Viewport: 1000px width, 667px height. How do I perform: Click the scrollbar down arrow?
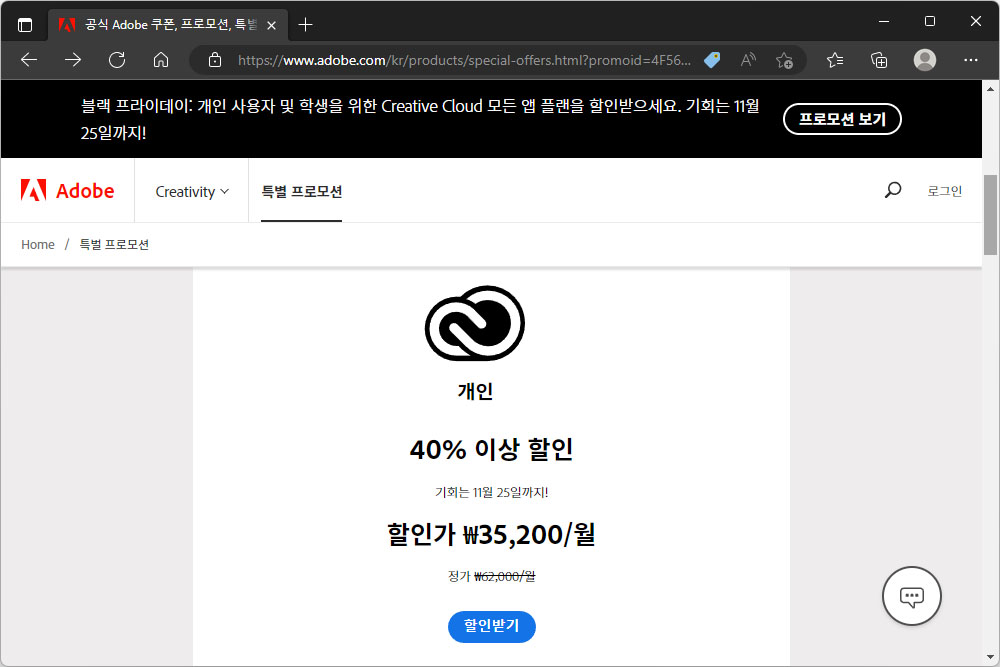point(990,657)
